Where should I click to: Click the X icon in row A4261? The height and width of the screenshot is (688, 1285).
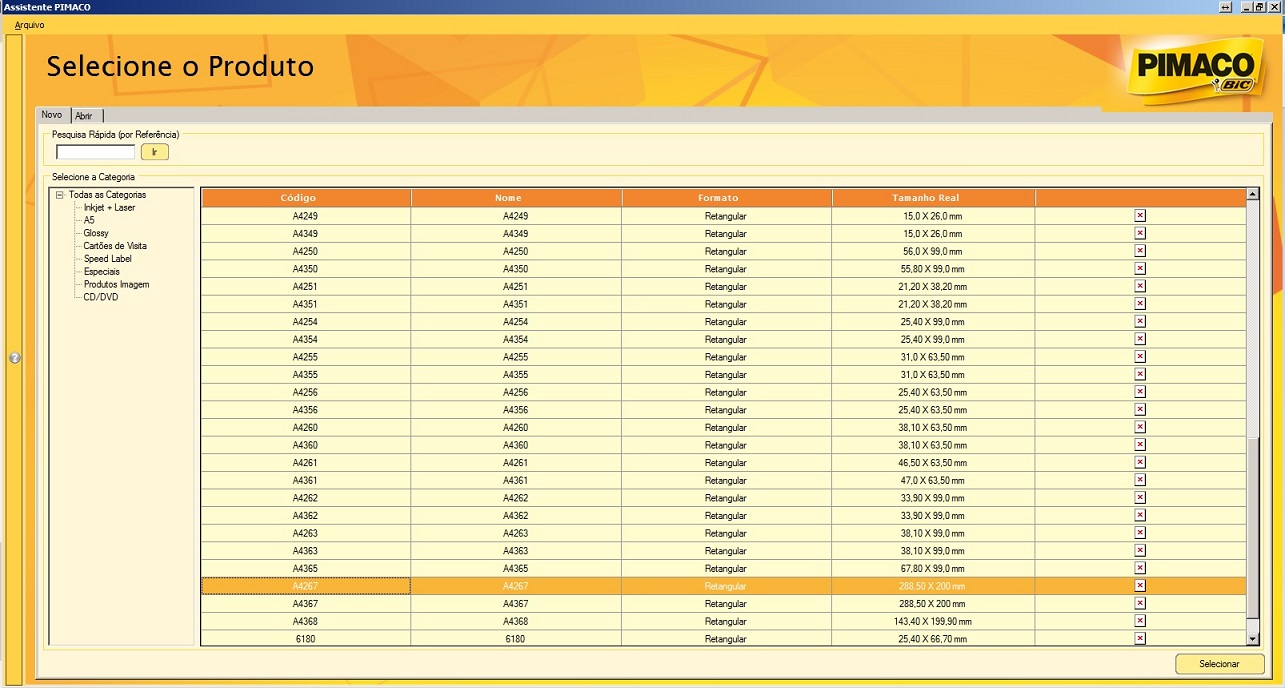(x=1140, y=462)
